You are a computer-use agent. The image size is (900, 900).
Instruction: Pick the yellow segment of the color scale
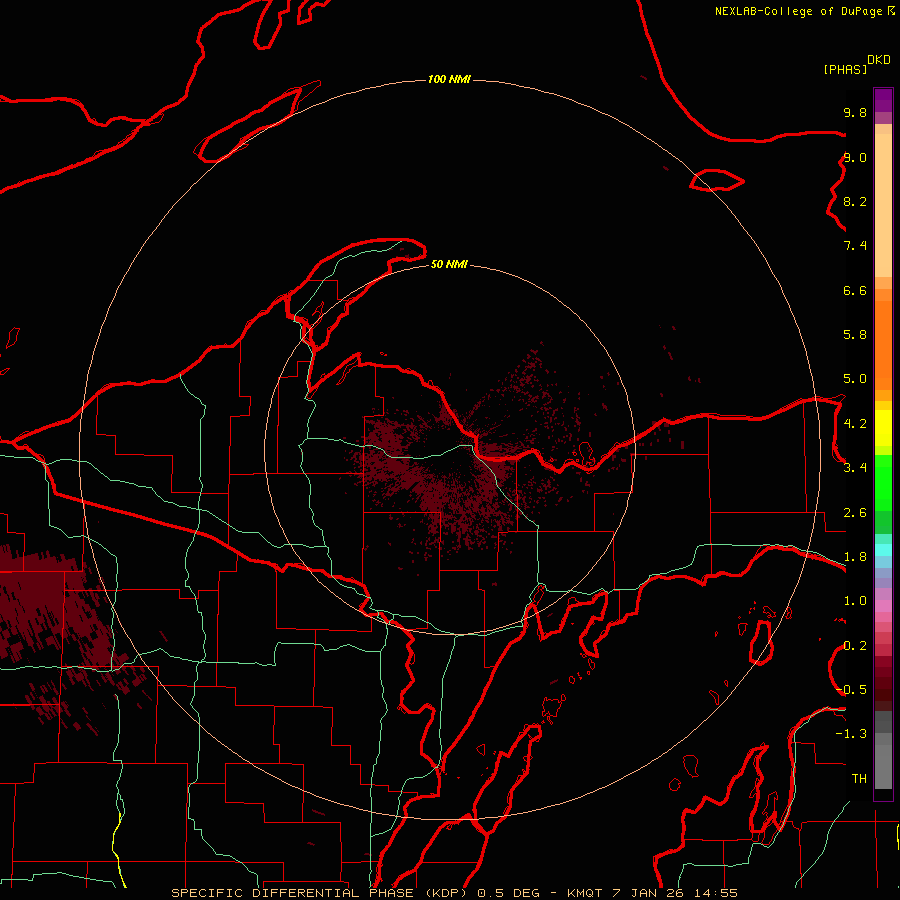(883, 428)
